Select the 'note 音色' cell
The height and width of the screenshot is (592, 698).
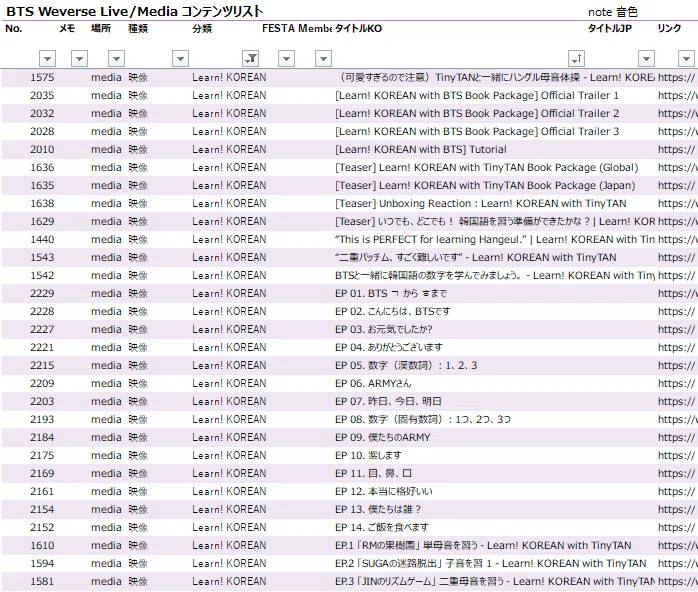(x=613, y=12)
